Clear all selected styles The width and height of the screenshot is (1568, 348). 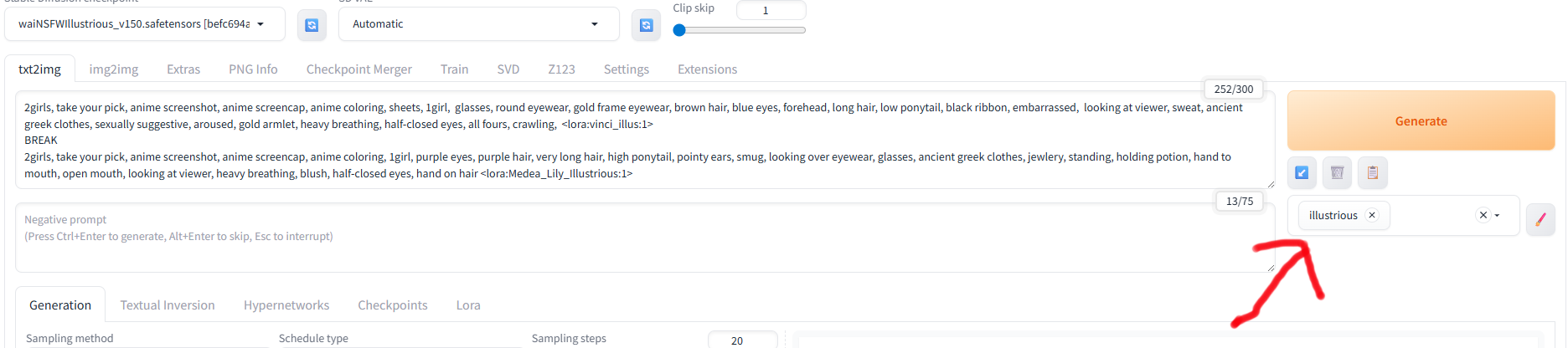1483,215
